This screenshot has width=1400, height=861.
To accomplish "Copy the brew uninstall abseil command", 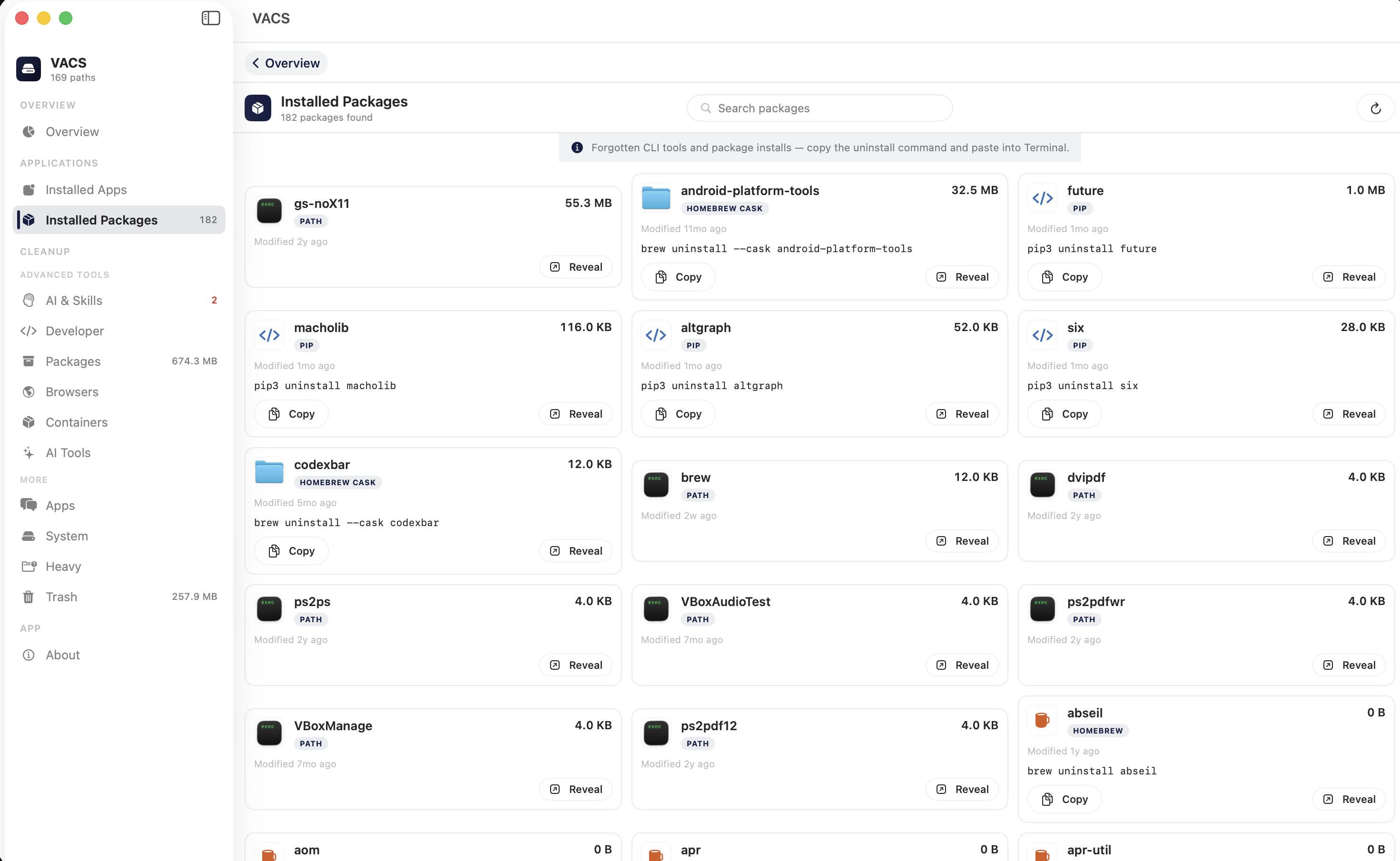I will [1064, 800].
